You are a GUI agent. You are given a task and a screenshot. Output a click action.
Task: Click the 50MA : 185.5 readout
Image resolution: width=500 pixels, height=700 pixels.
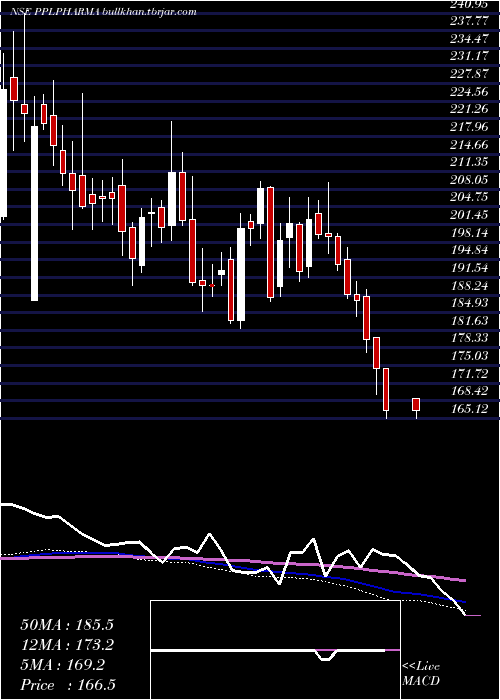click(x=67, y=625)
